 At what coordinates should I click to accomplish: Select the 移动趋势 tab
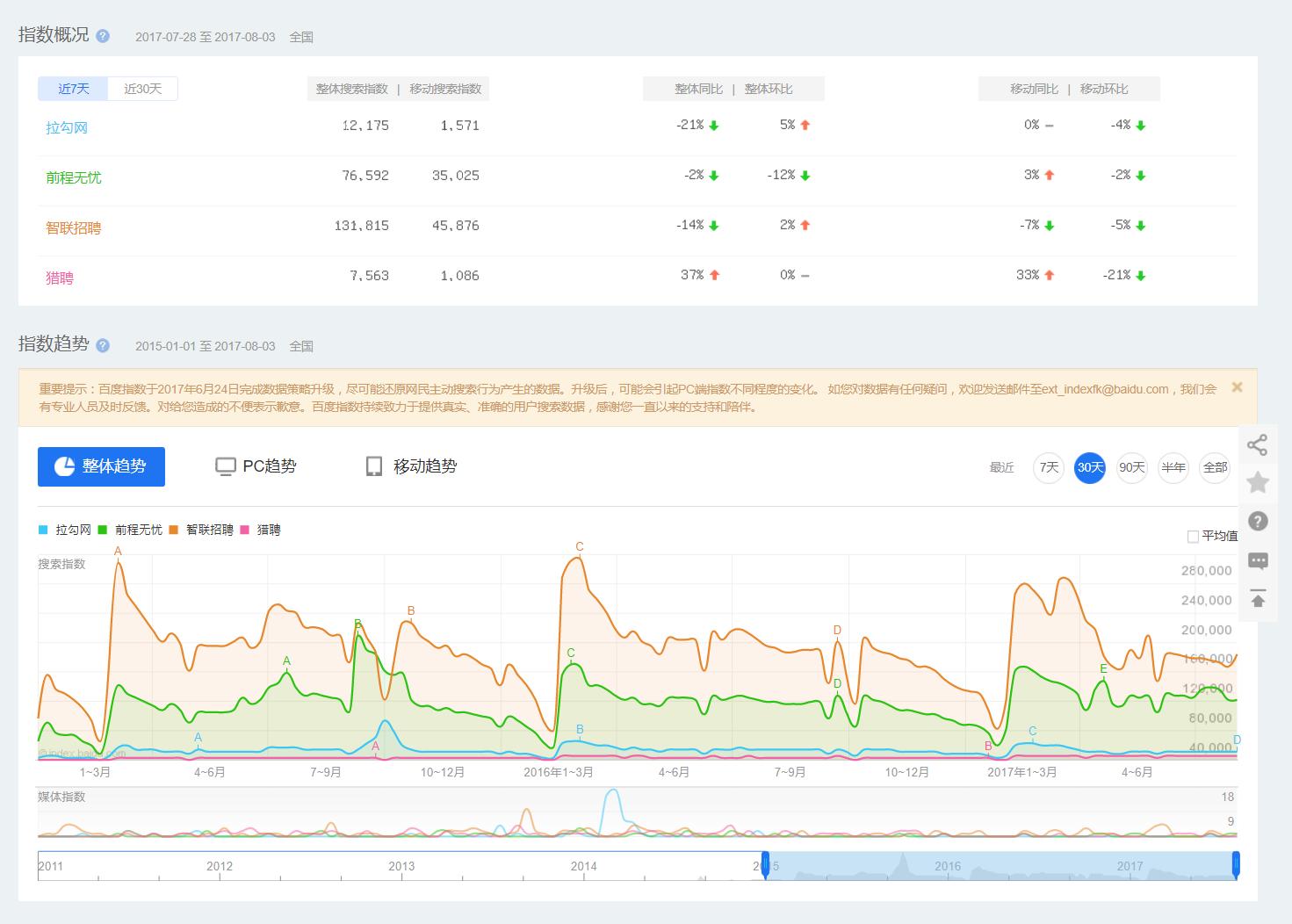(411, 466)
